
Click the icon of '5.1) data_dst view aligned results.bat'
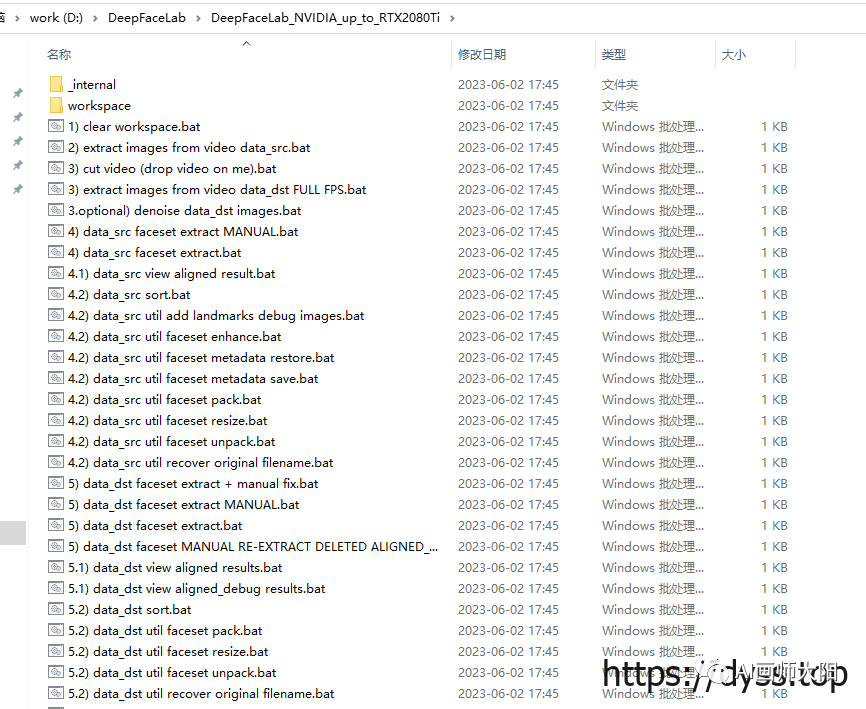56,567
